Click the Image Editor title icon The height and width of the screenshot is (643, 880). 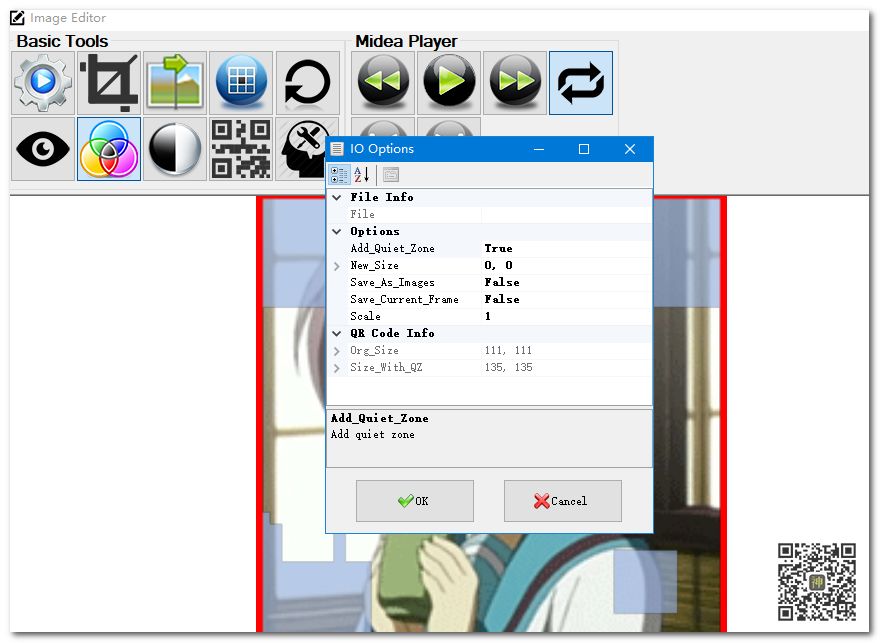(x=17, y=18)
